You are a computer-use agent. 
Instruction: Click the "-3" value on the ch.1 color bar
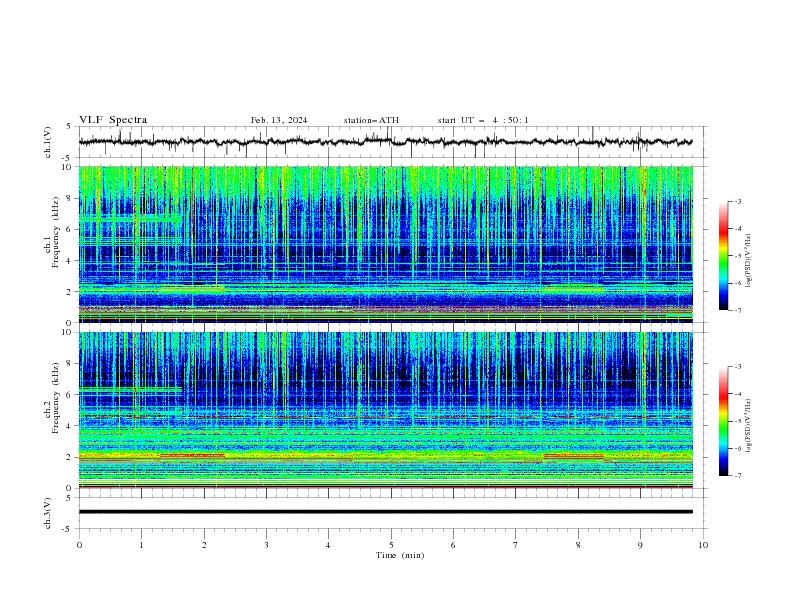coord(737,201)
